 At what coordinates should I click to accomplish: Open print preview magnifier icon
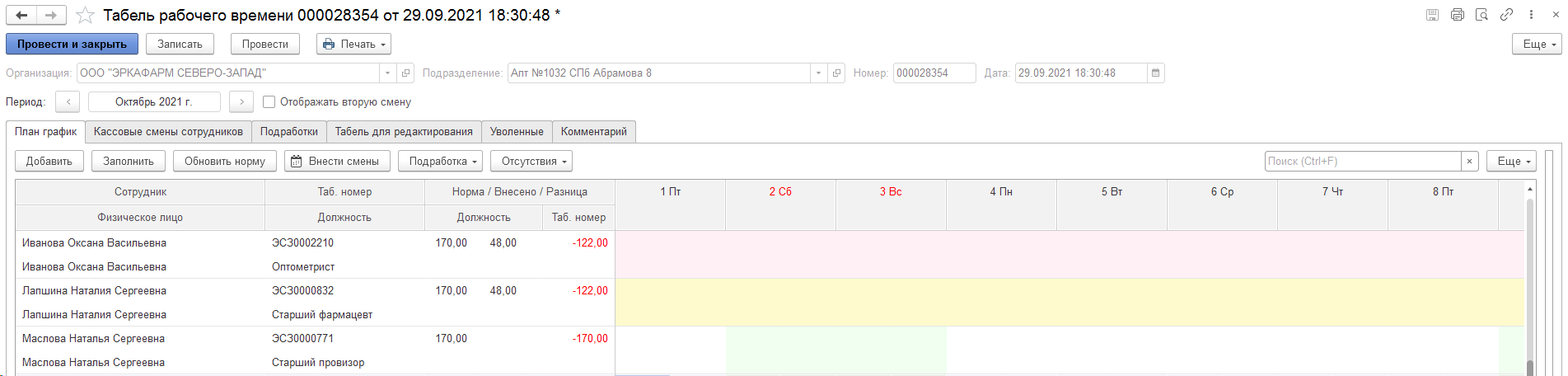(x=1481, y=15)
